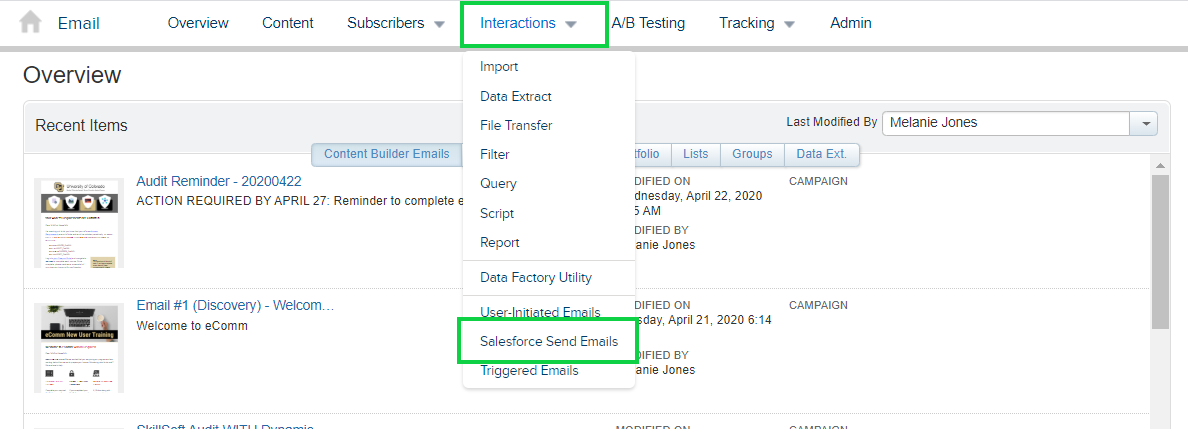The image size is (1188, 429).
Task: Open the Tracking menu arrow
Action: pos(790,24)
